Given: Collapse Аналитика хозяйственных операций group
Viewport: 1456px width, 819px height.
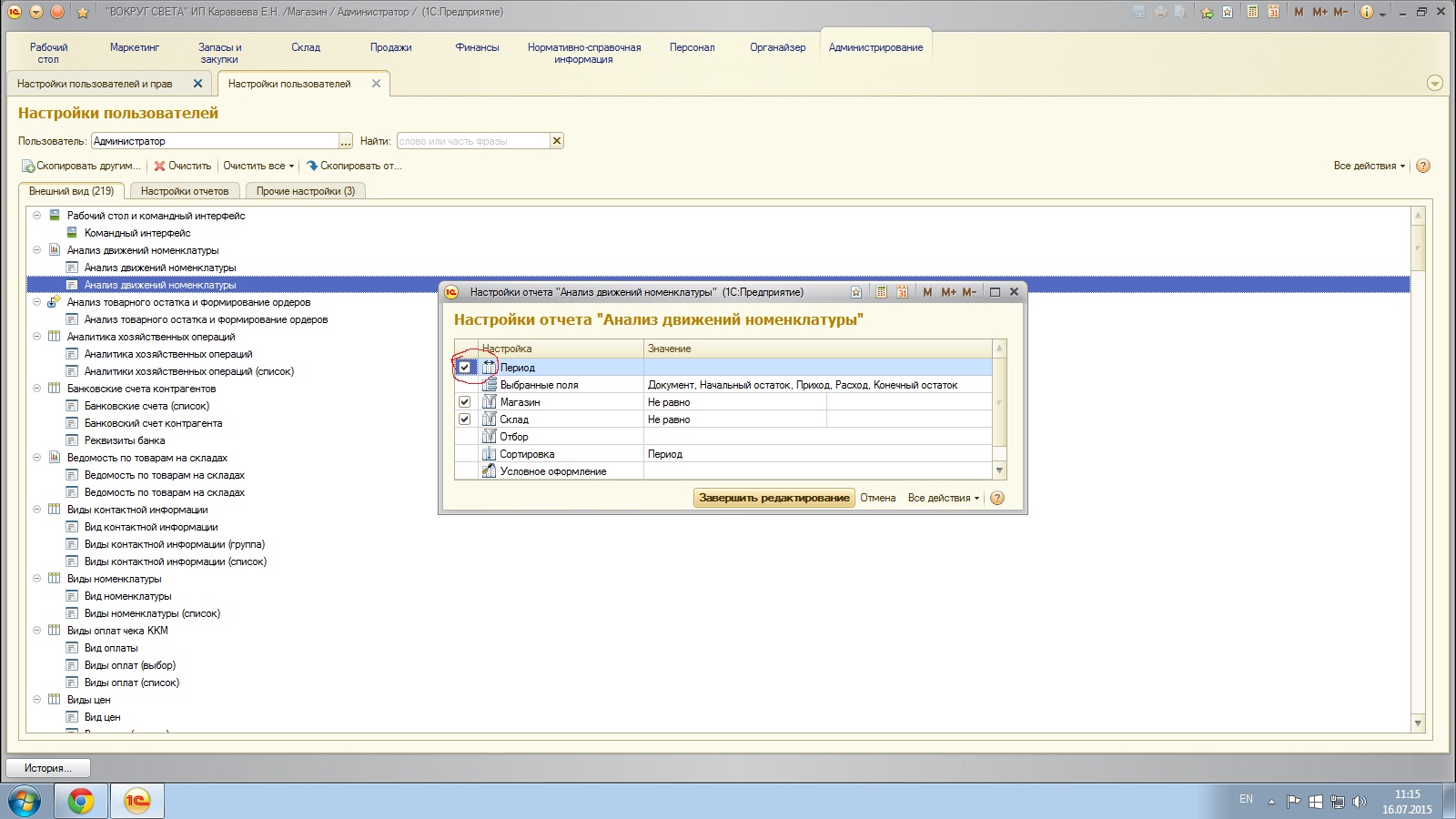Looking at the screenshot, I should point(37,337).
